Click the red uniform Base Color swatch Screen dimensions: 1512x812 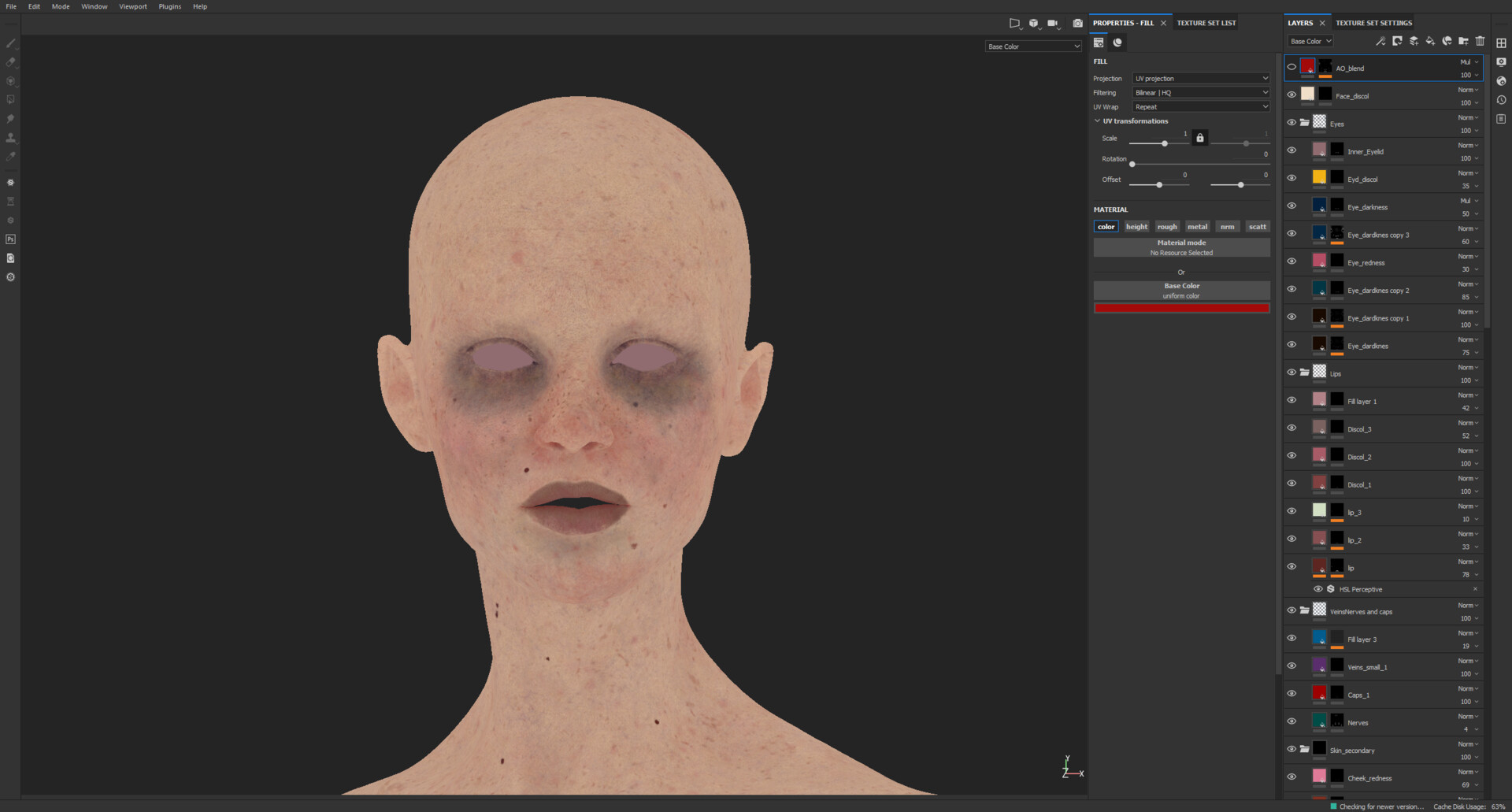1181,307
